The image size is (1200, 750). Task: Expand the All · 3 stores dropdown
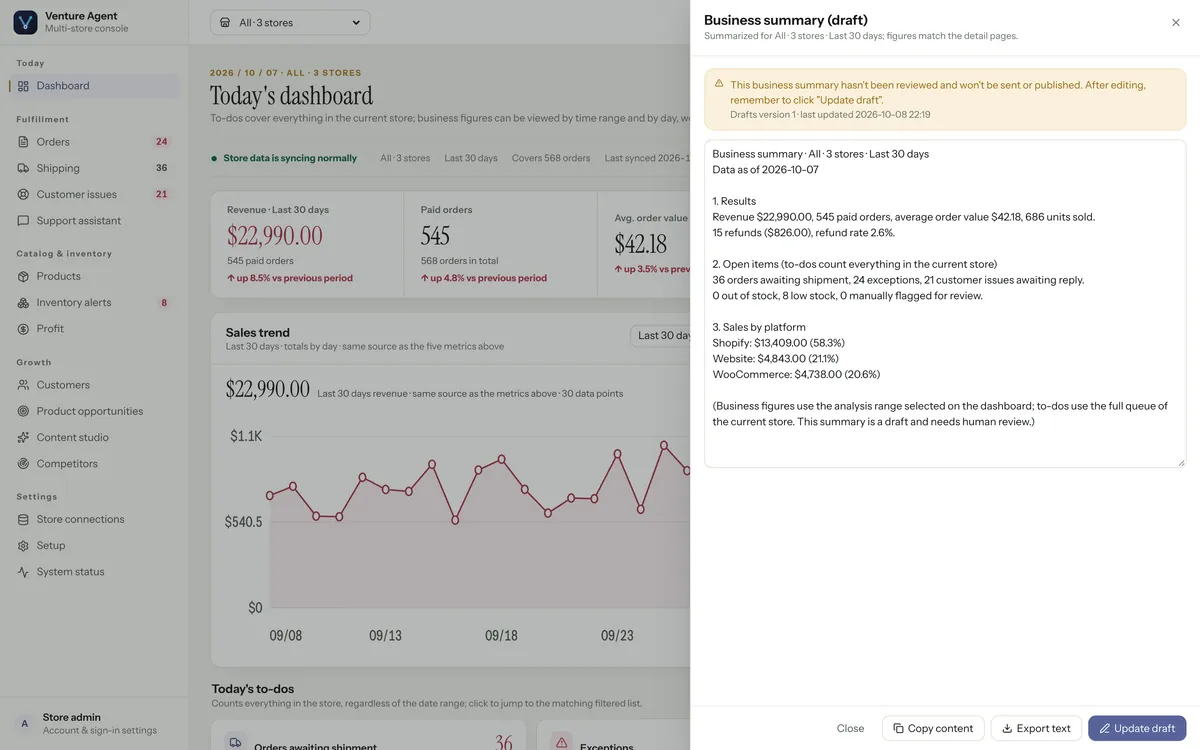coord(290,22)
